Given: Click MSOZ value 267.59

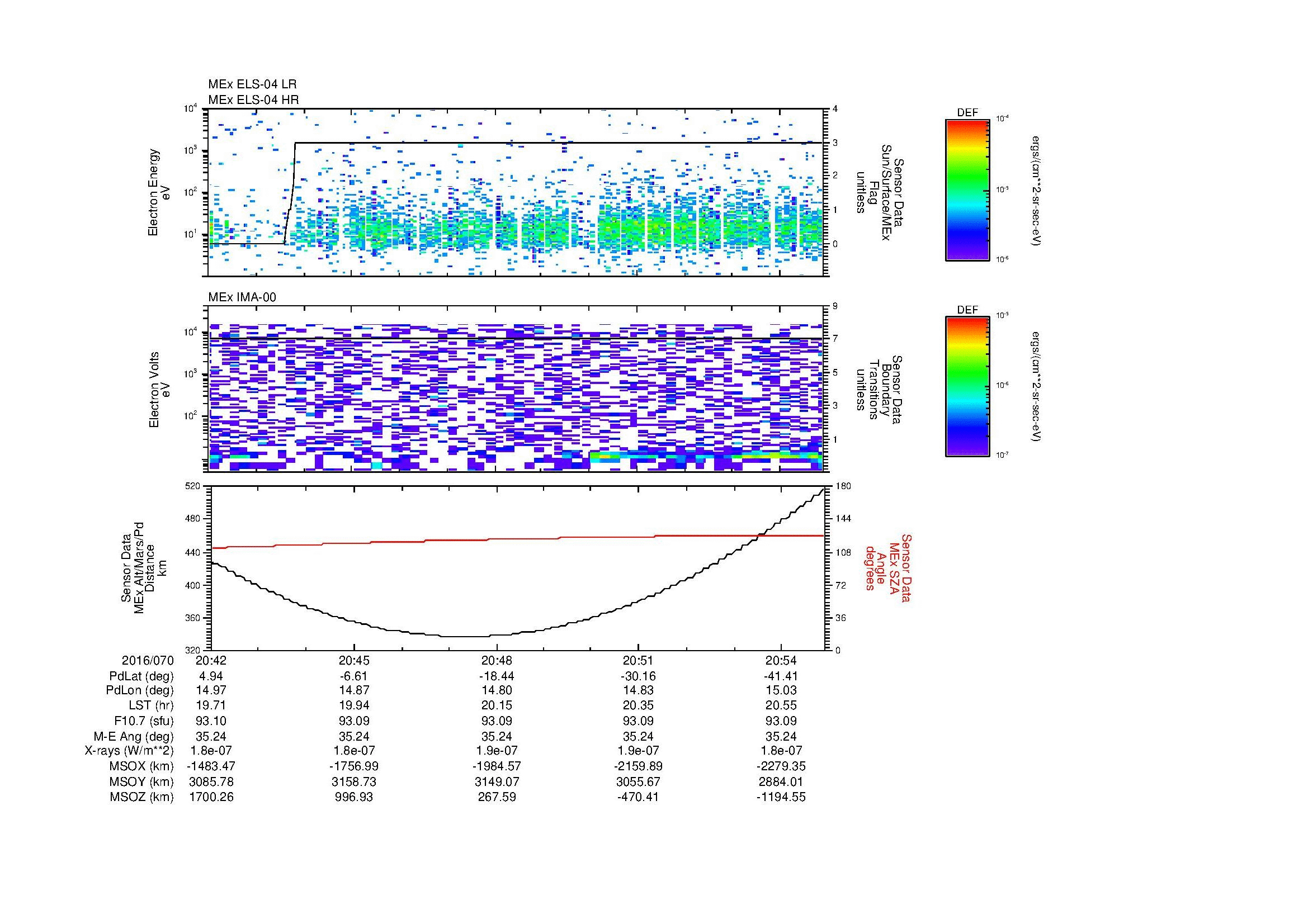Looking at the screenshot, I should [497, 797].
